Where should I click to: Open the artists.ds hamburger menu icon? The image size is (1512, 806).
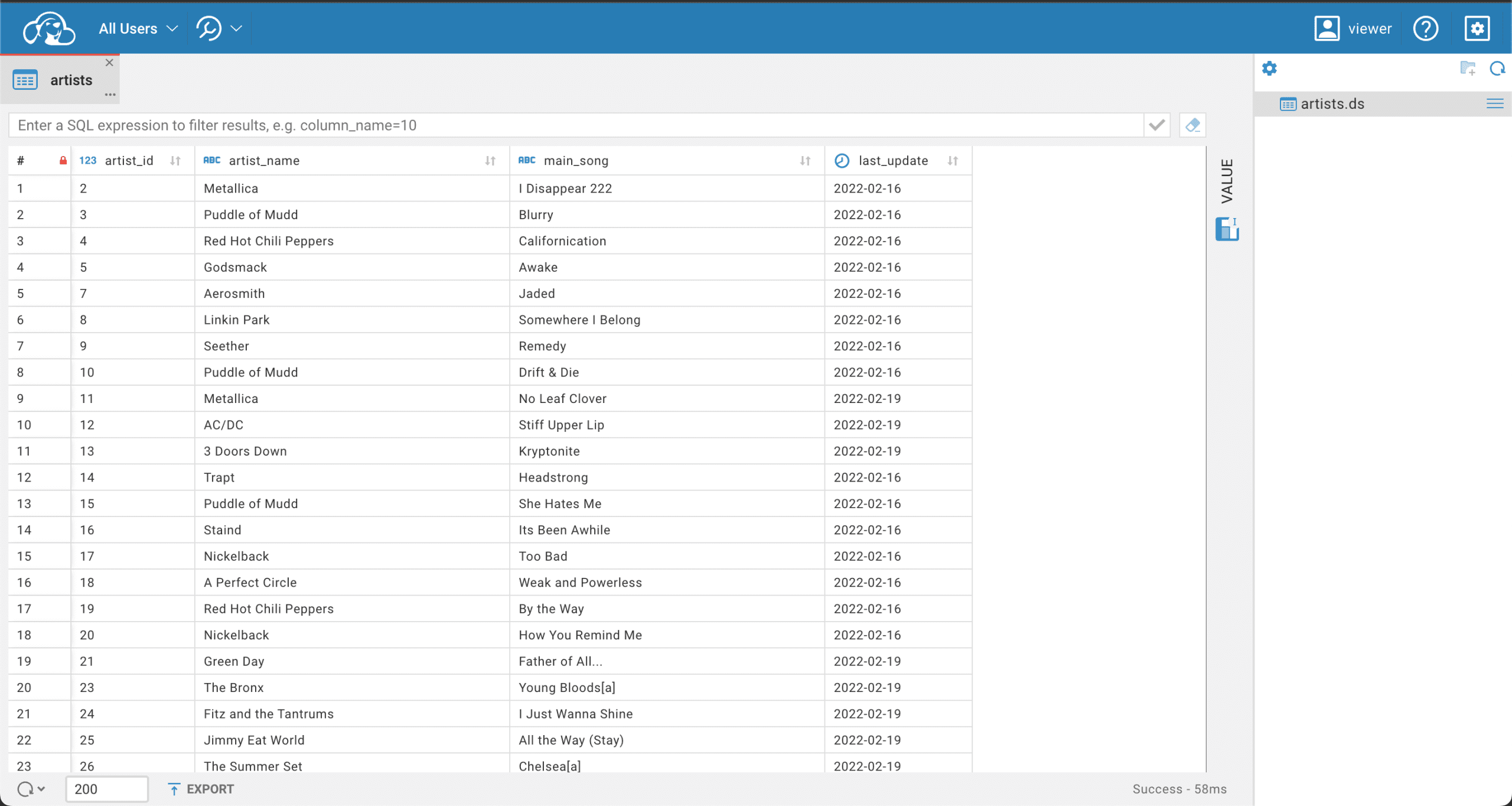[1495, 104]
